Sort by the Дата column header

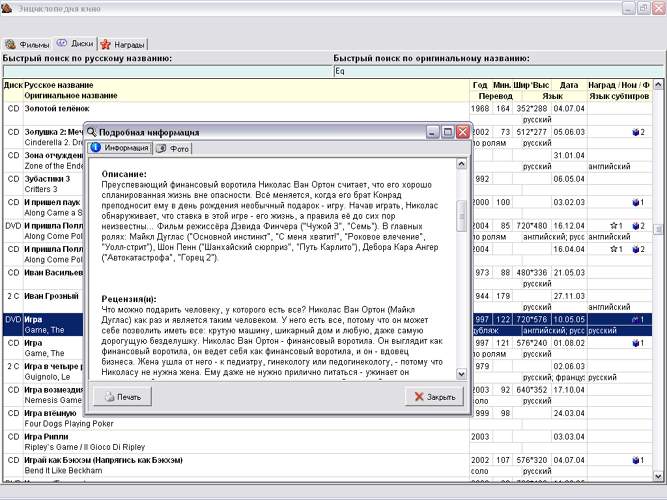(x=568, y=86)
